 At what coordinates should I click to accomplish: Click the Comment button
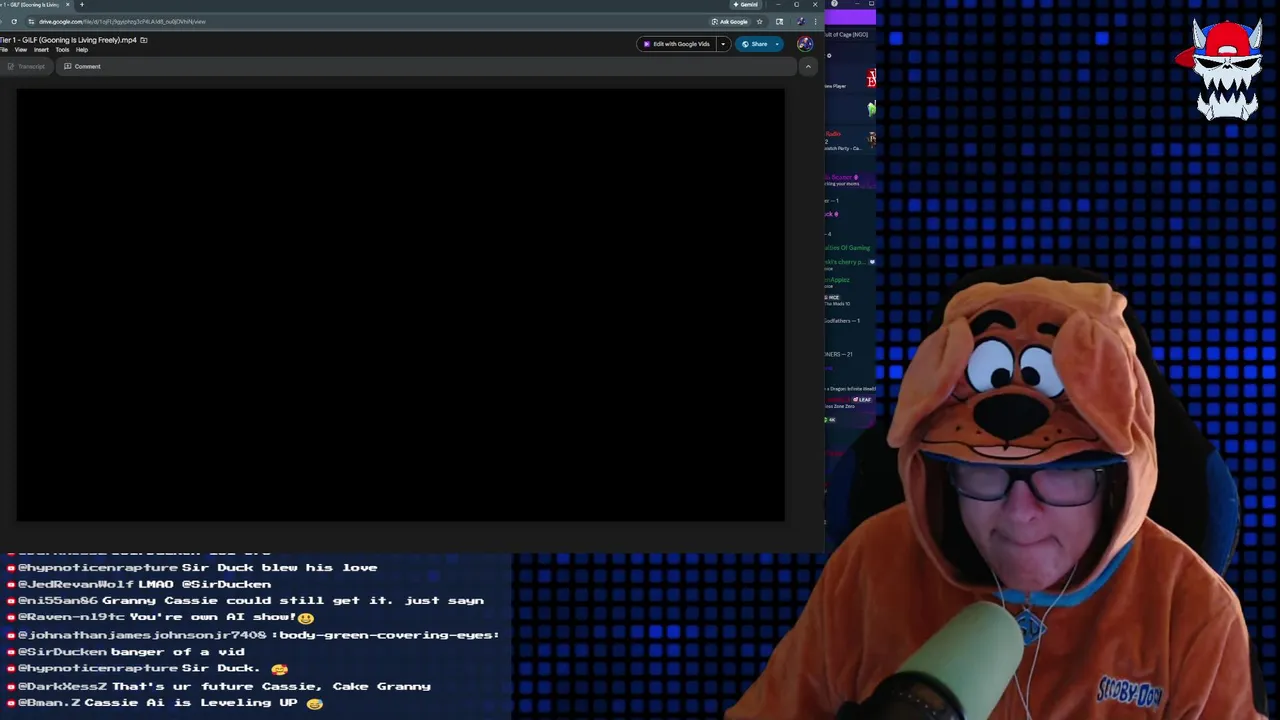coord(82,67)
